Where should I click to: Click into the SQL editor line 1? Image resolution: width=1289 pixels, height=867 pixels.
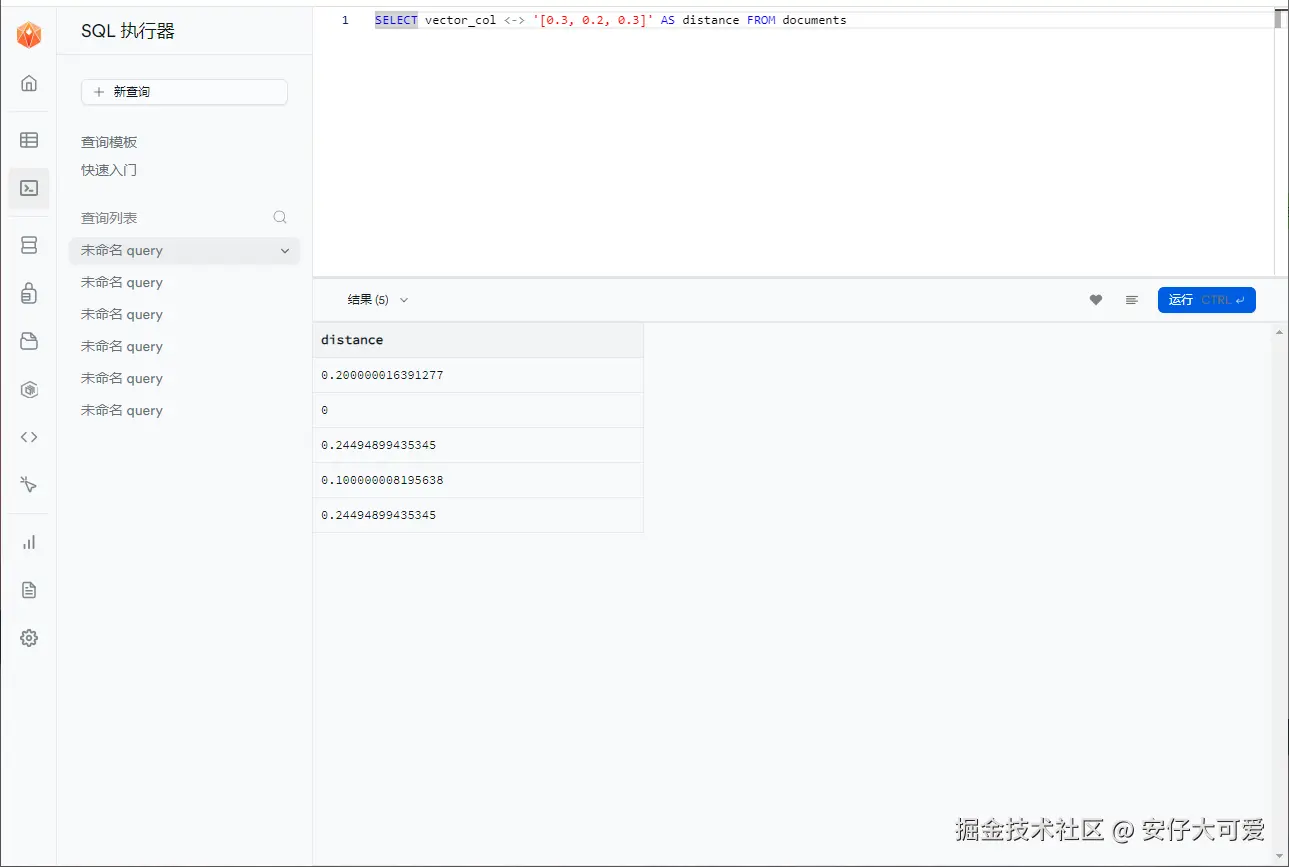(823, 20)
